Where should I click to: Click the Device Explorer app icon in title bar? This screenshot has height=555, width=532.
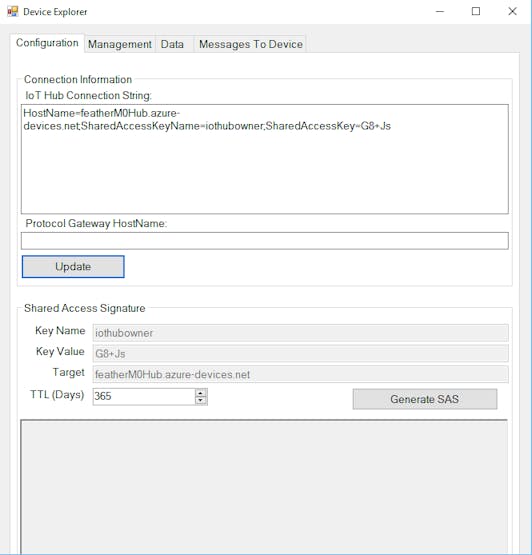coord(12,12)
